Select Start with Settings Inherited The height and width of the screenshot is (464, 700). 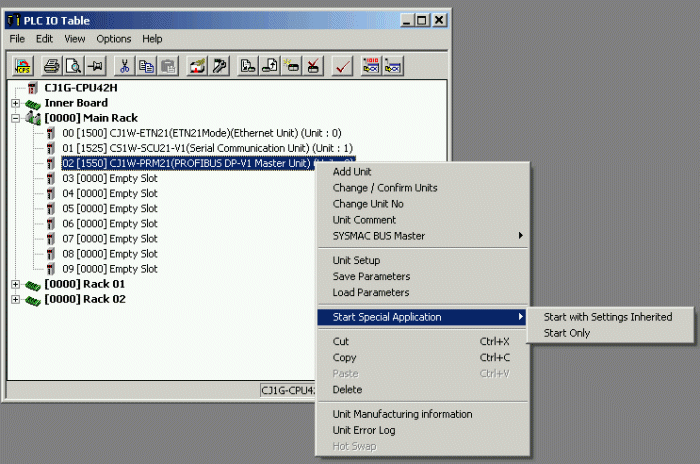click(610, 317)
